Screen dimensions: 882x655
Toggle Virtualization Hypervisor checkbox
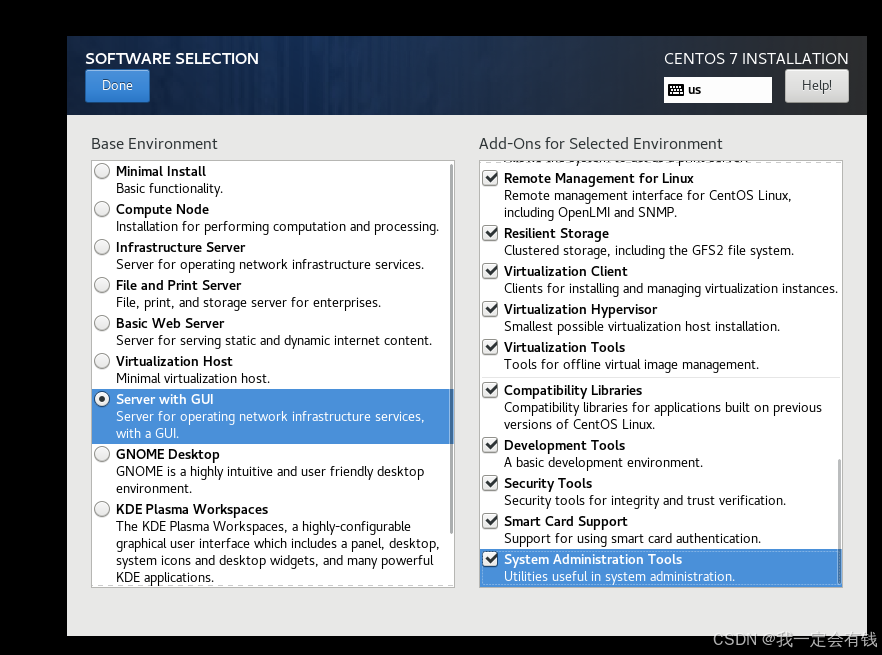click(490, 309)
